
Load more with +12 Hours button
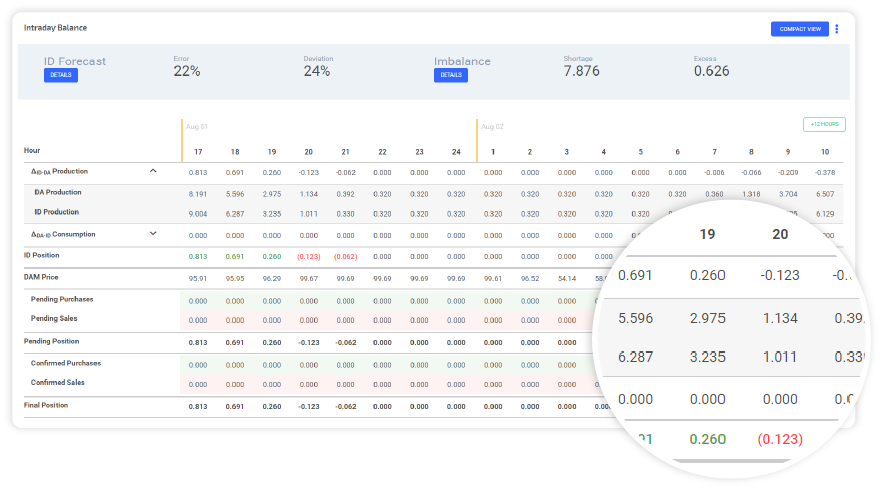[823, 125]
